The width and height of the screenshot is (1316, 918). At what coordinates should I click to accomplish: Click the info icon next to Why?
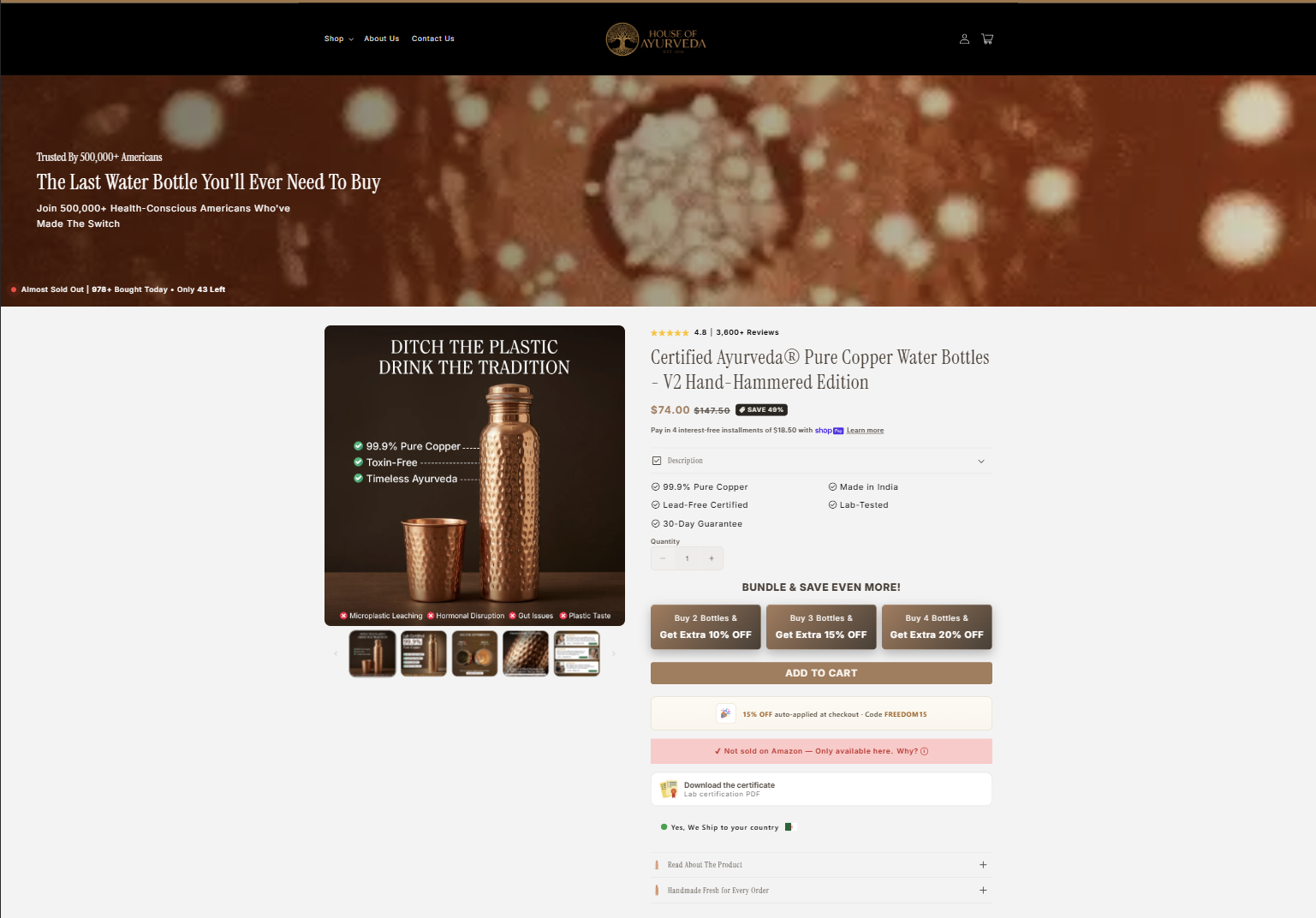point(924,751)
